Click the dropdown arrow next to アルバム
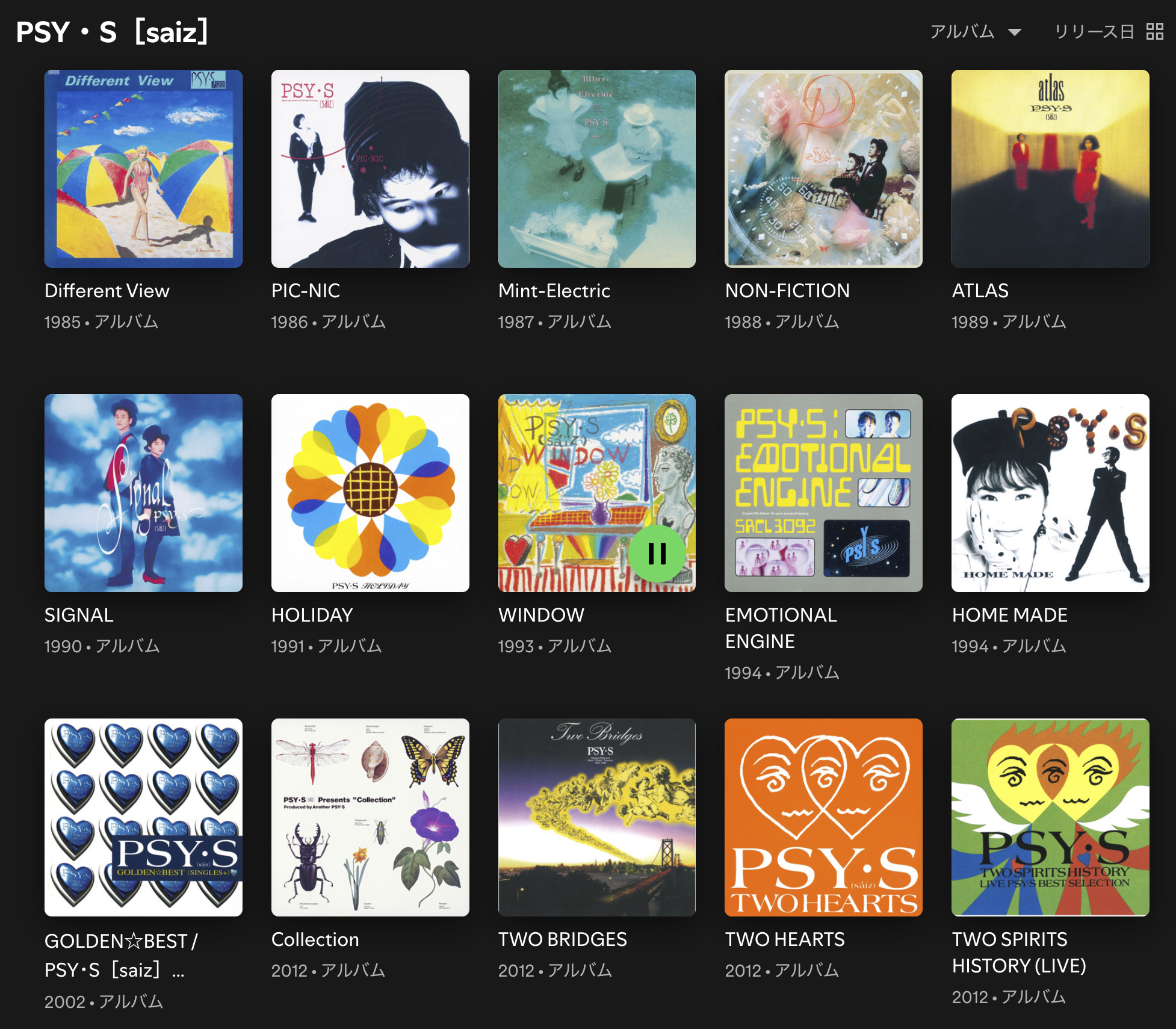The width and height of the screenshot is (1176, 1029). pos(1015,32)
